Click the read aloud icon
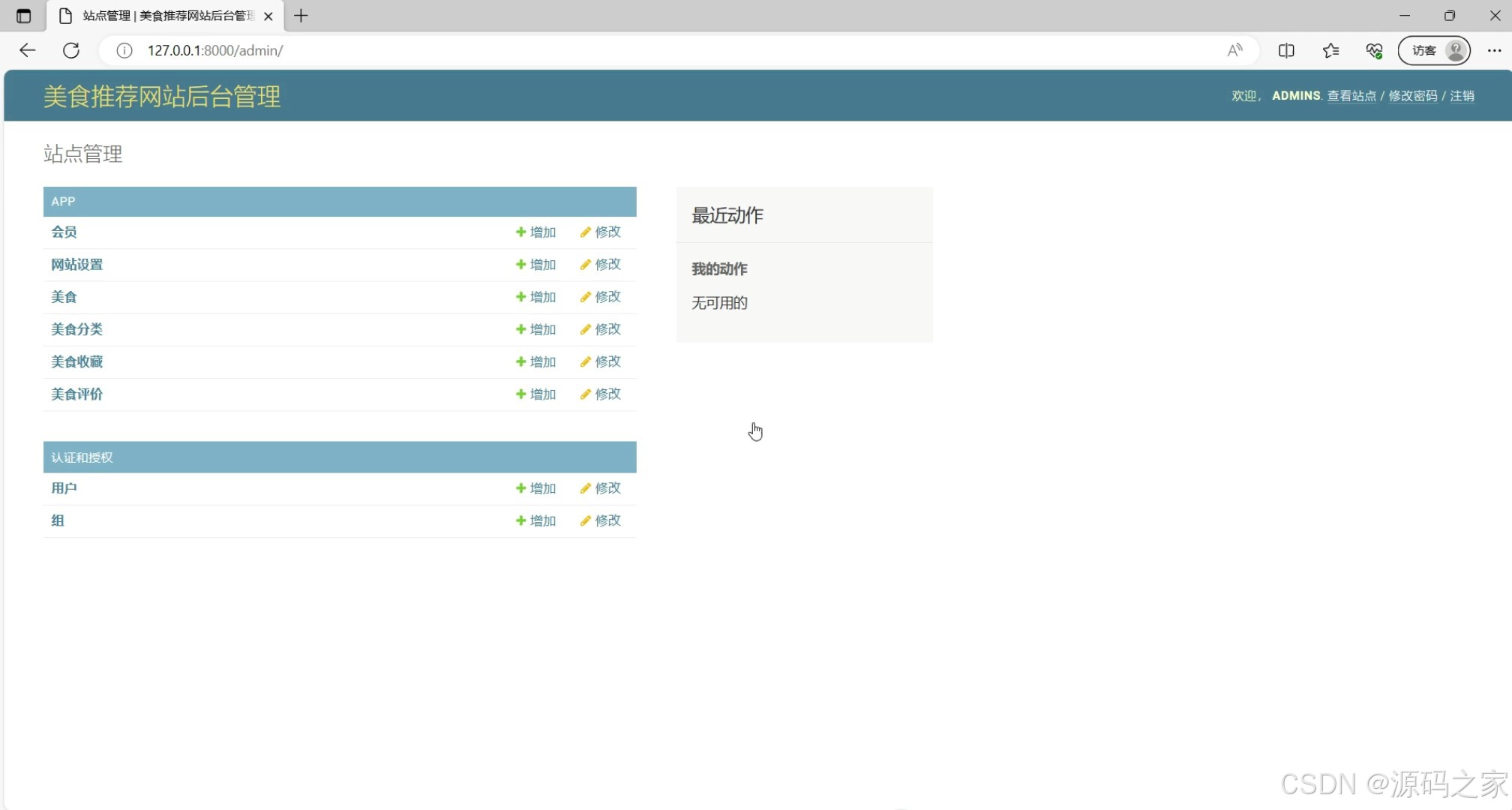The width and height of the screenshot is (1512, 810). [1234, 50]
